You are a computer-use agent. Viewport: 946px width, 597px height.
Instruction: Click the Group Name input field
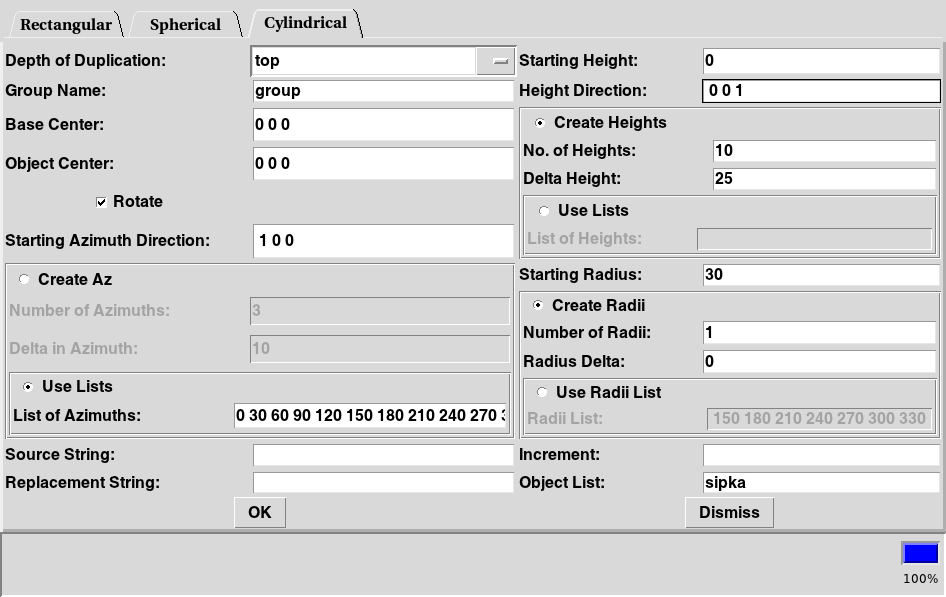coord(383,90)
